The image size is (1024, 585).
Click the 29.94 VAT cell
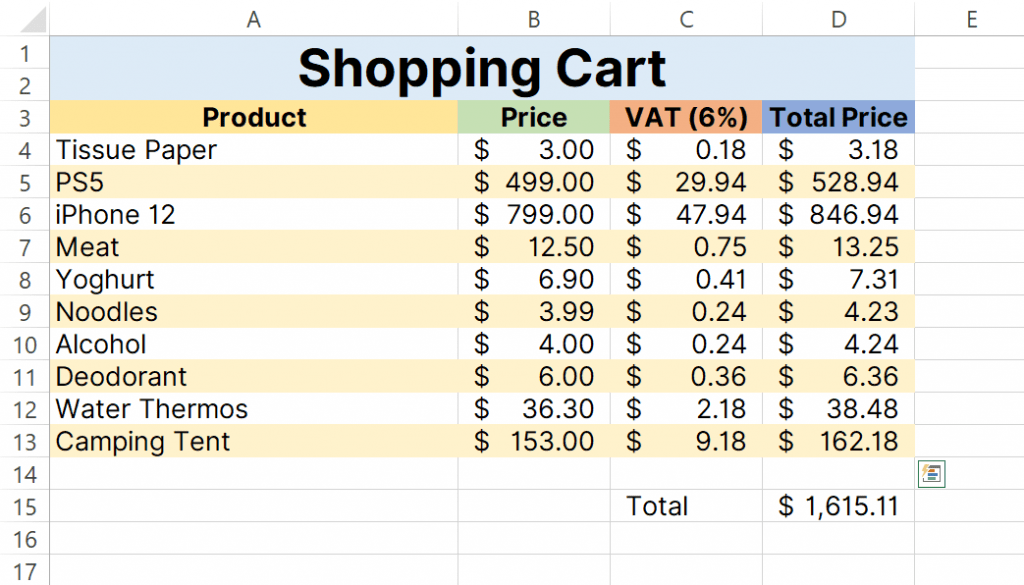686,182
